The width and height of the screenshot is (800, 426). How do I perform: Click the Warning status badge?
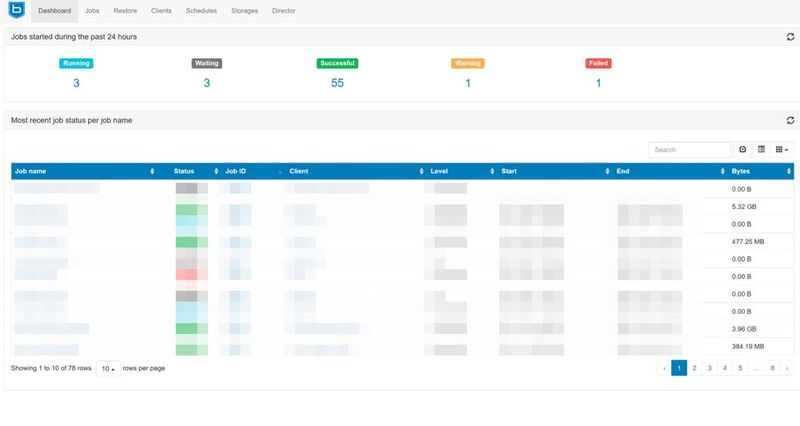coord(468,63)
